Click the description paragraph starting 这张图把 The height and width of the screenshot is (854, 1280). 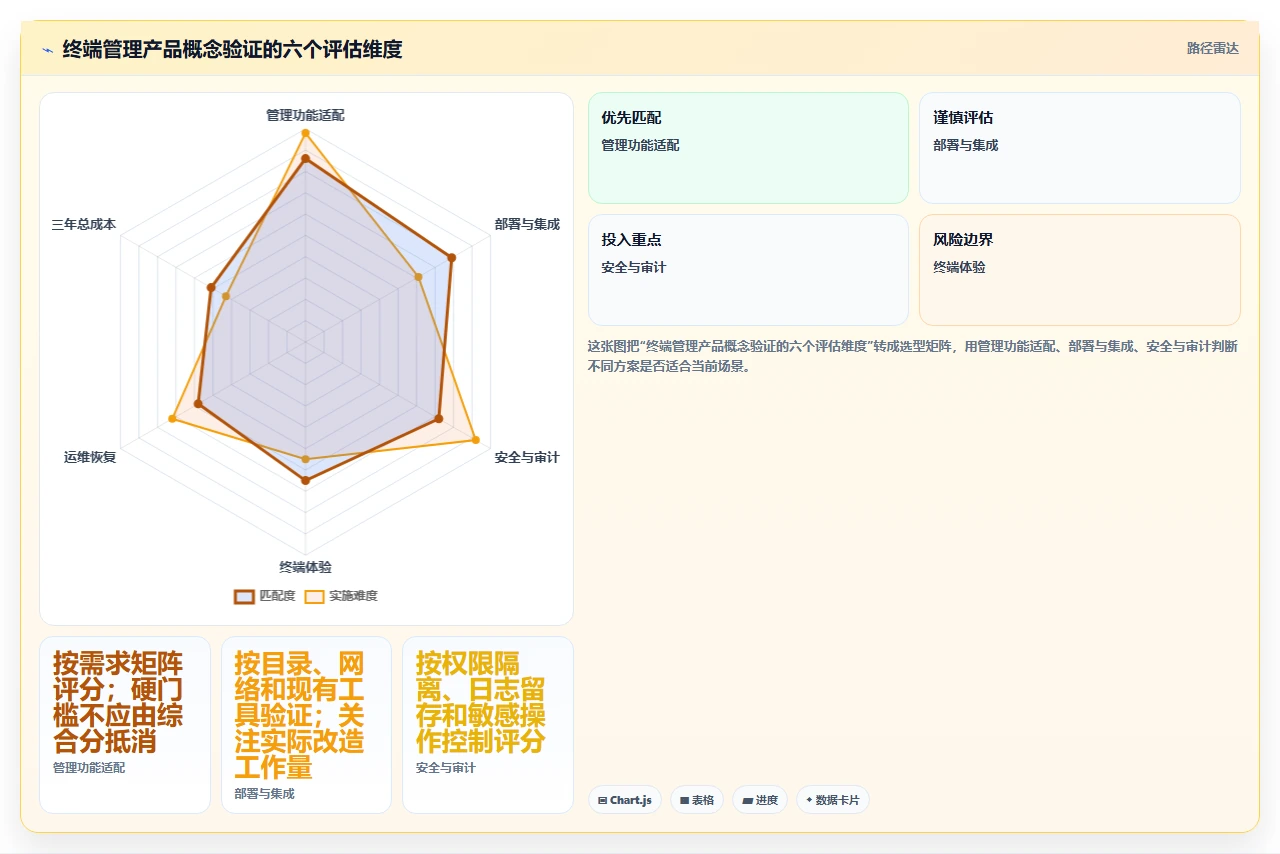click(x=914, y=356)
